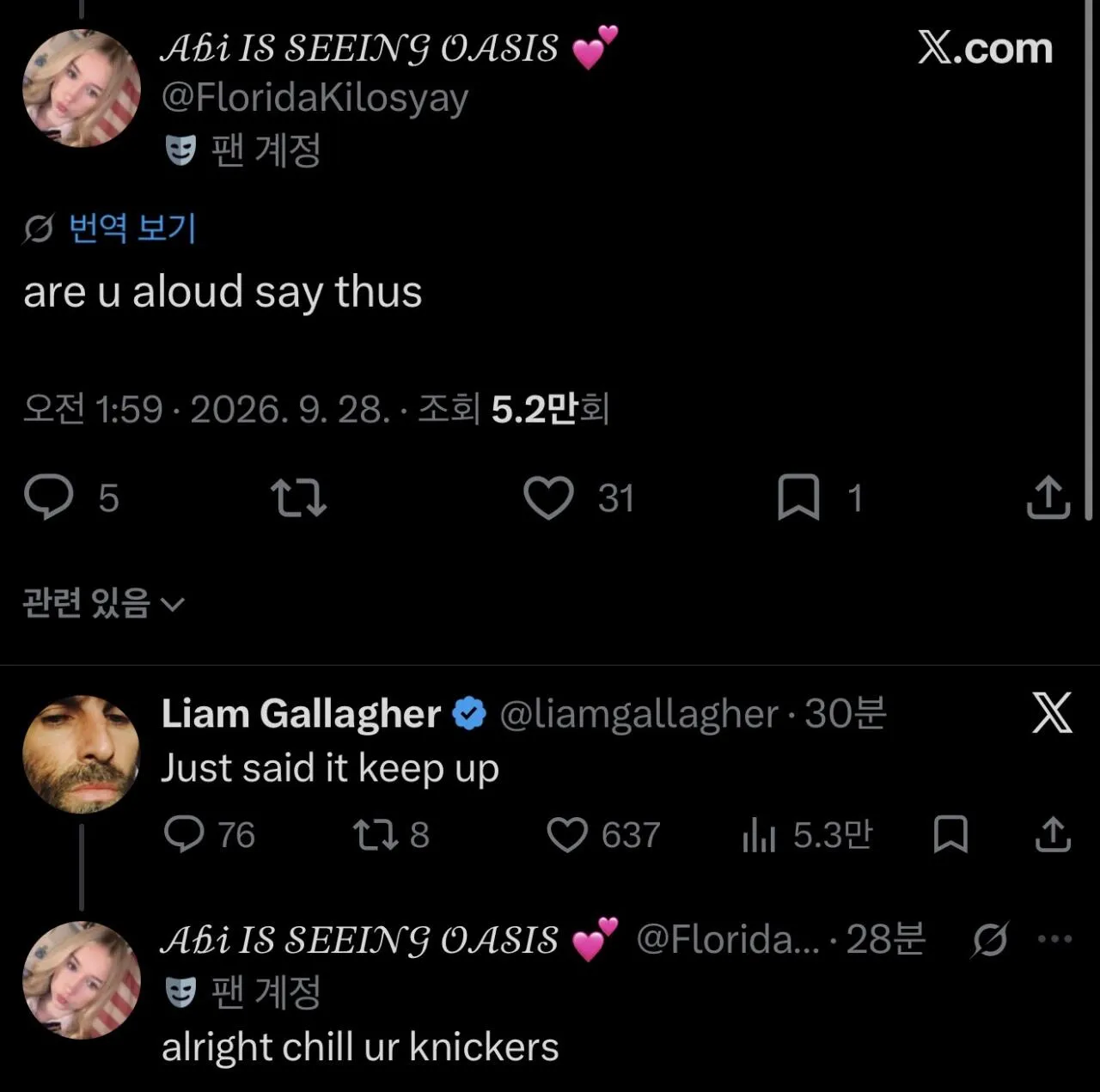Open top profile avatar of FloridaKilosyay
The image size is (1100, 1092).
(x=81, y=88)
